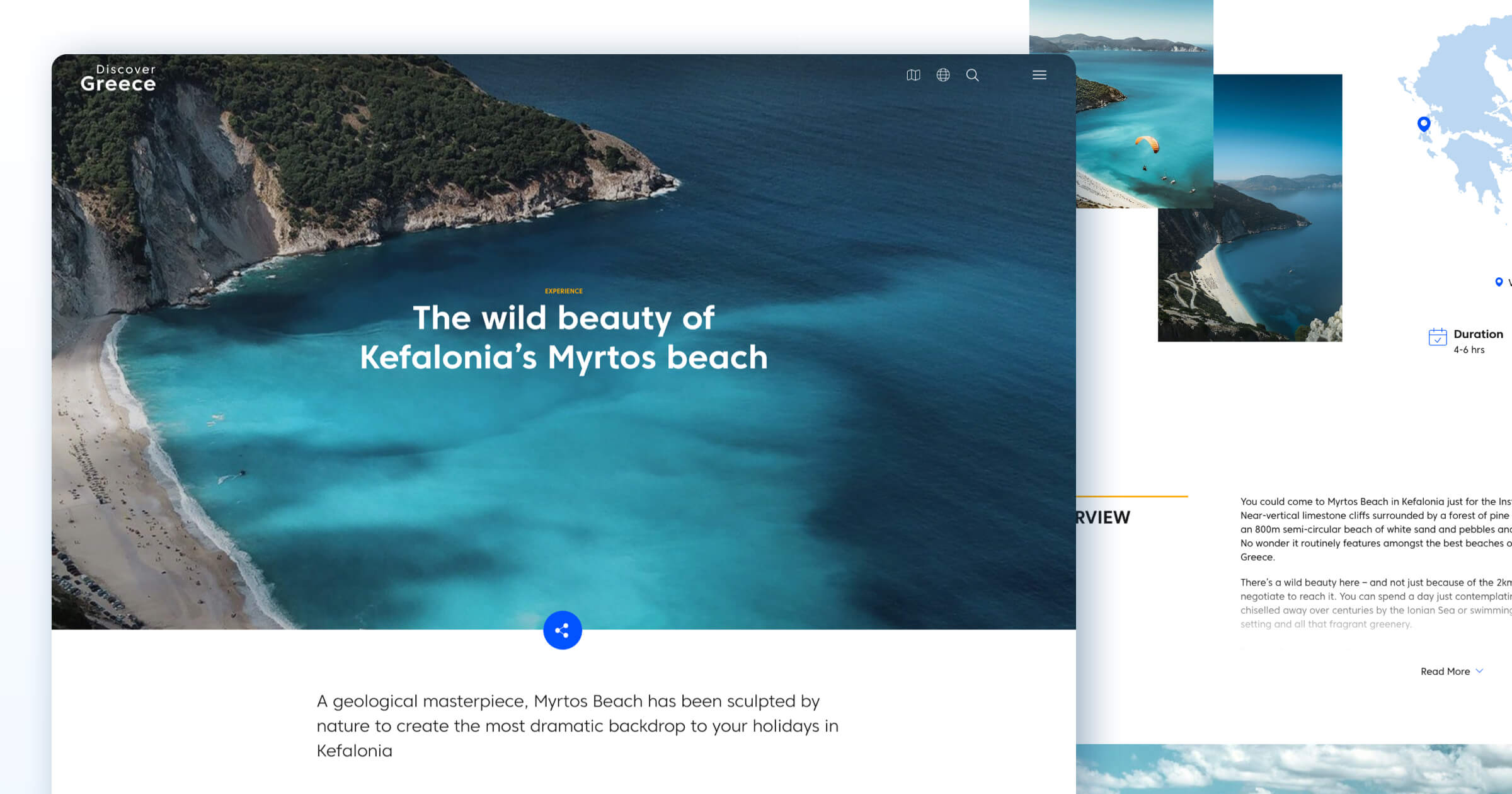Click the small pin beside cut-off text
1512x794 pixels.
(x=1499, y=282)
